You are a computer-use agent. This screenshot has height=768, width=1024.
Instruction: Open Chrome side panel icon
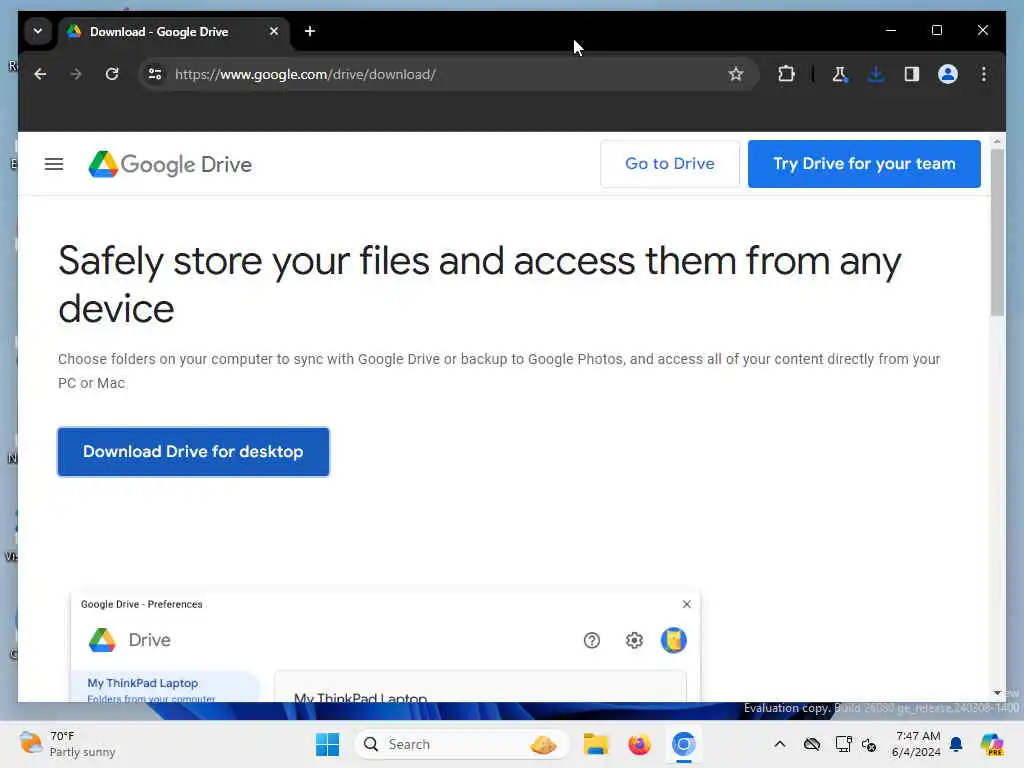tap(912, 74)
